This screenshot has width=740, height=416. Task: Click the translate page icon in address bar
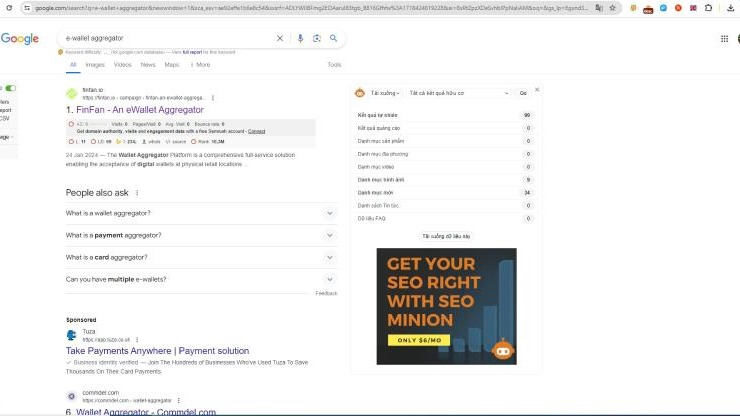click(x=599, y=8)
